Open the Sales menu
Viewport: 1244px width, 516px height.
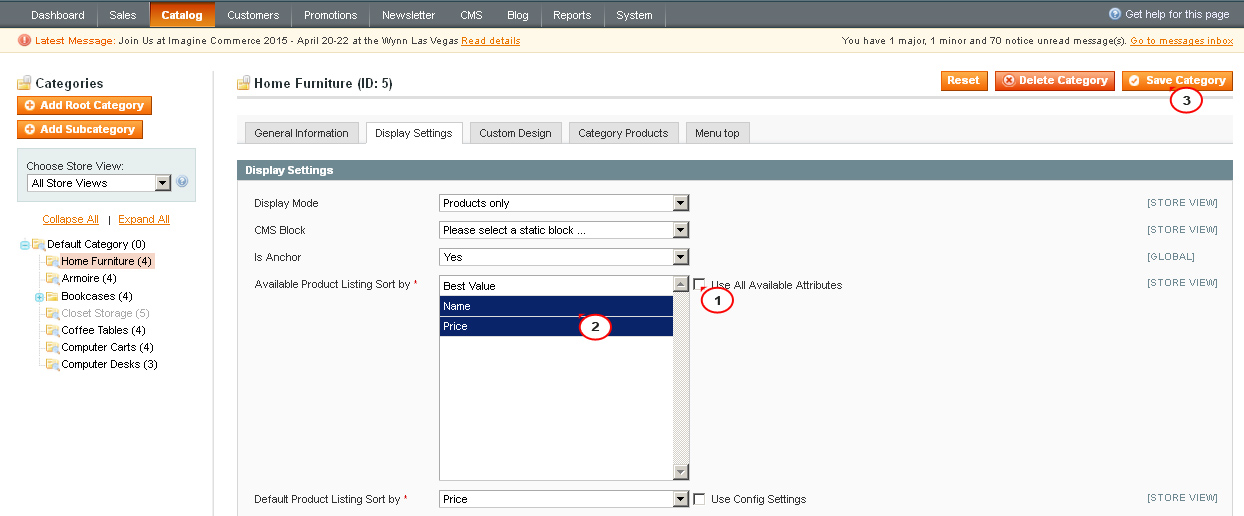123,15
